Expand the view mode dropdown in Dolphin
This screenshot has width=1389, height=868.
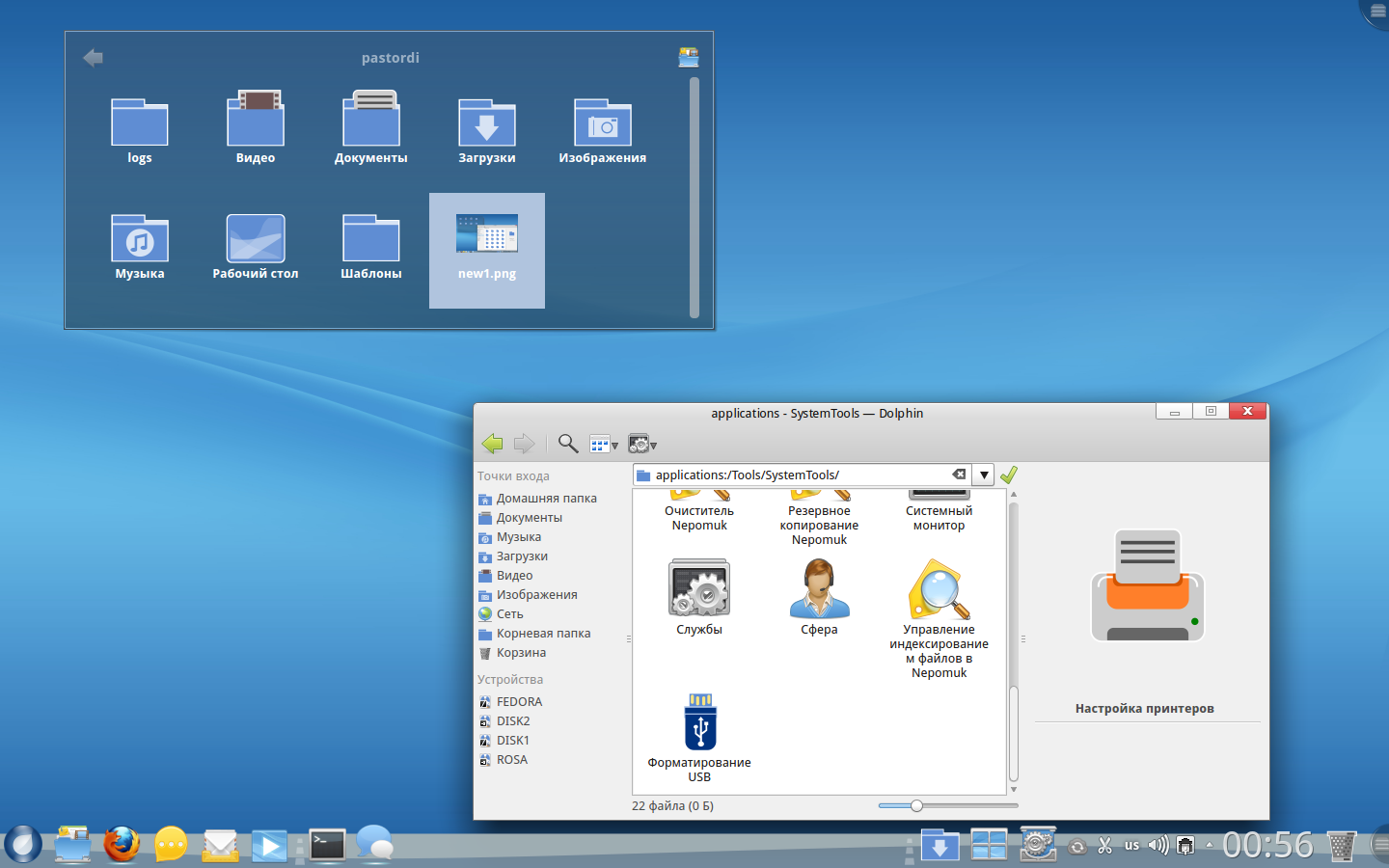coord(604,445)
